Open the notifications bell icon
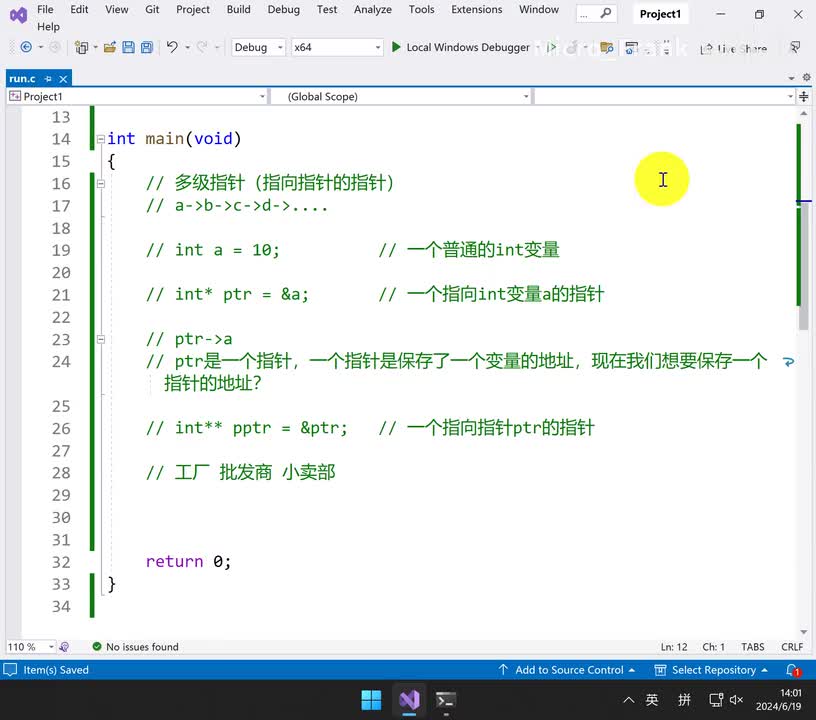The height and width of the screenshot is (720, 816). click(793, 671)
